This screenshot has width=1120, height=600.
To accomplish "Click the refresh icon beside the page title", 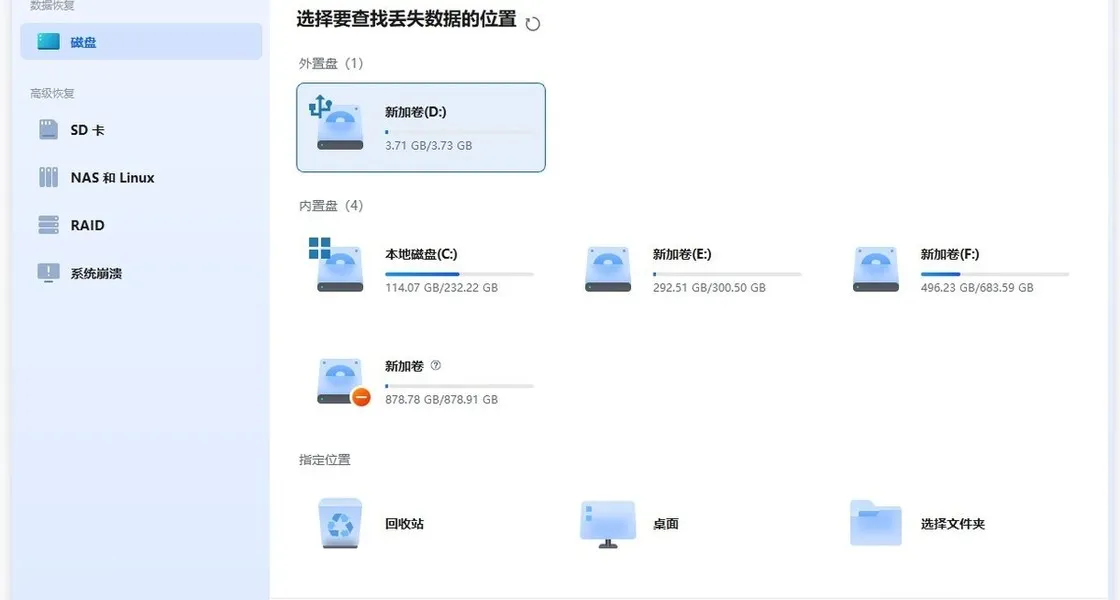I will 533,24.
